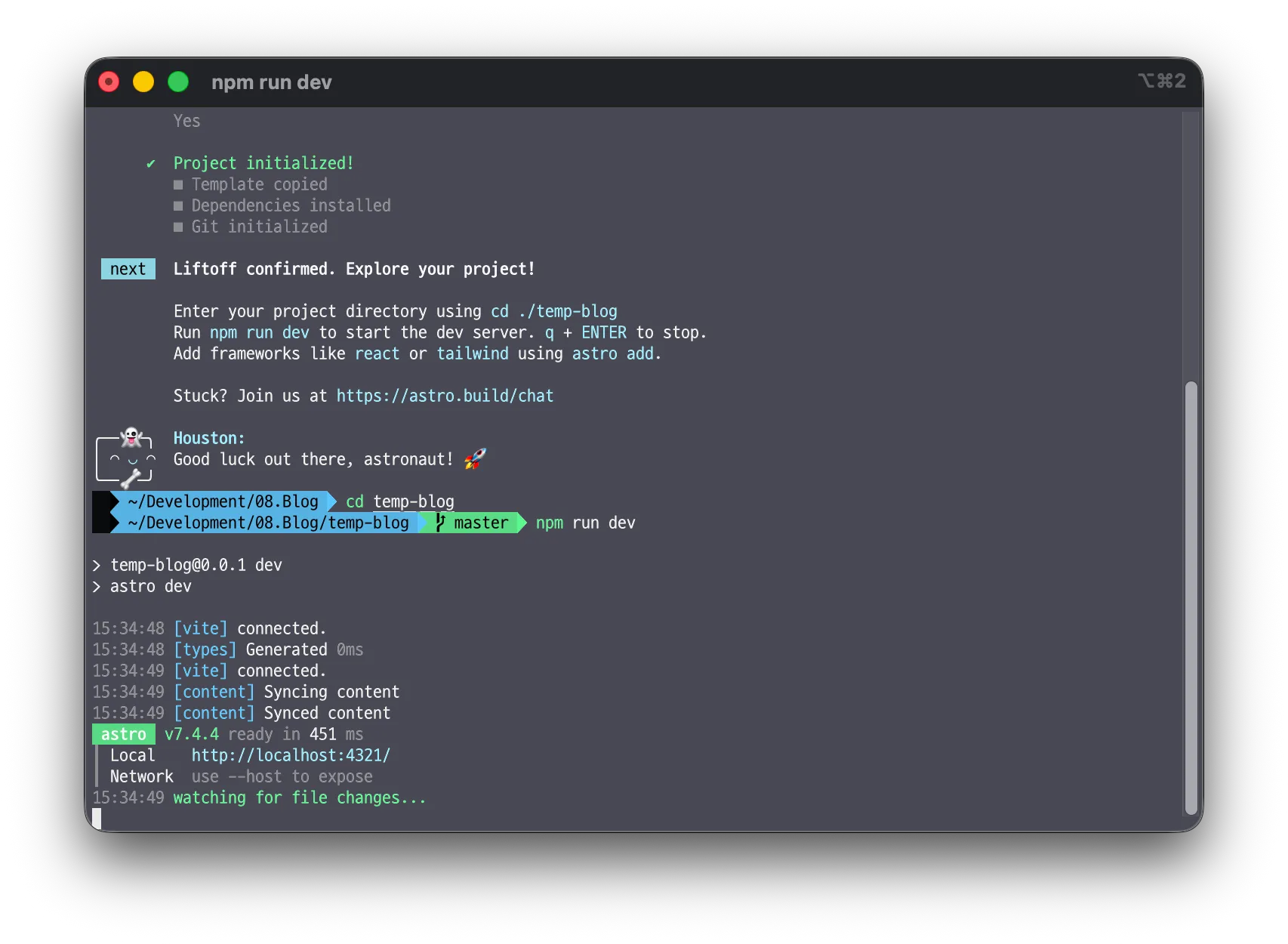Click the red close window button
The height and width of the screenshot is (944, 1288).
109,82
